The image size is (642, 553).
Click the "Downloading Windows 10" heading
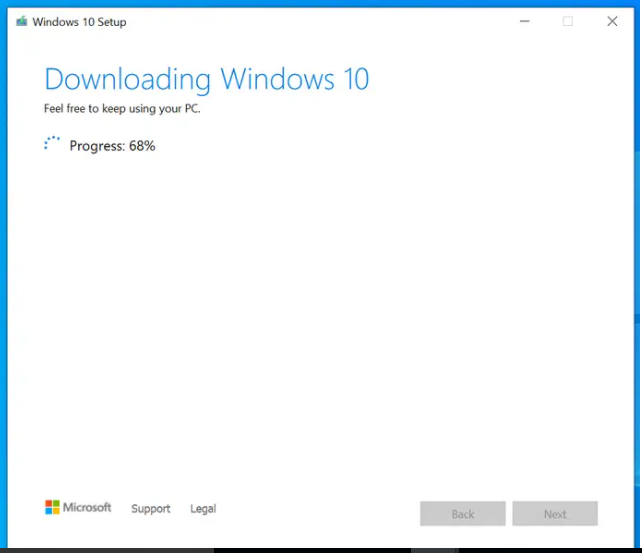[207, 80]
